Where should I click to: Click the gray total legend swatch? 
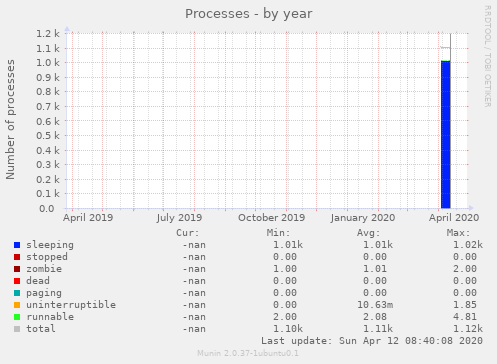pos(17,329)
